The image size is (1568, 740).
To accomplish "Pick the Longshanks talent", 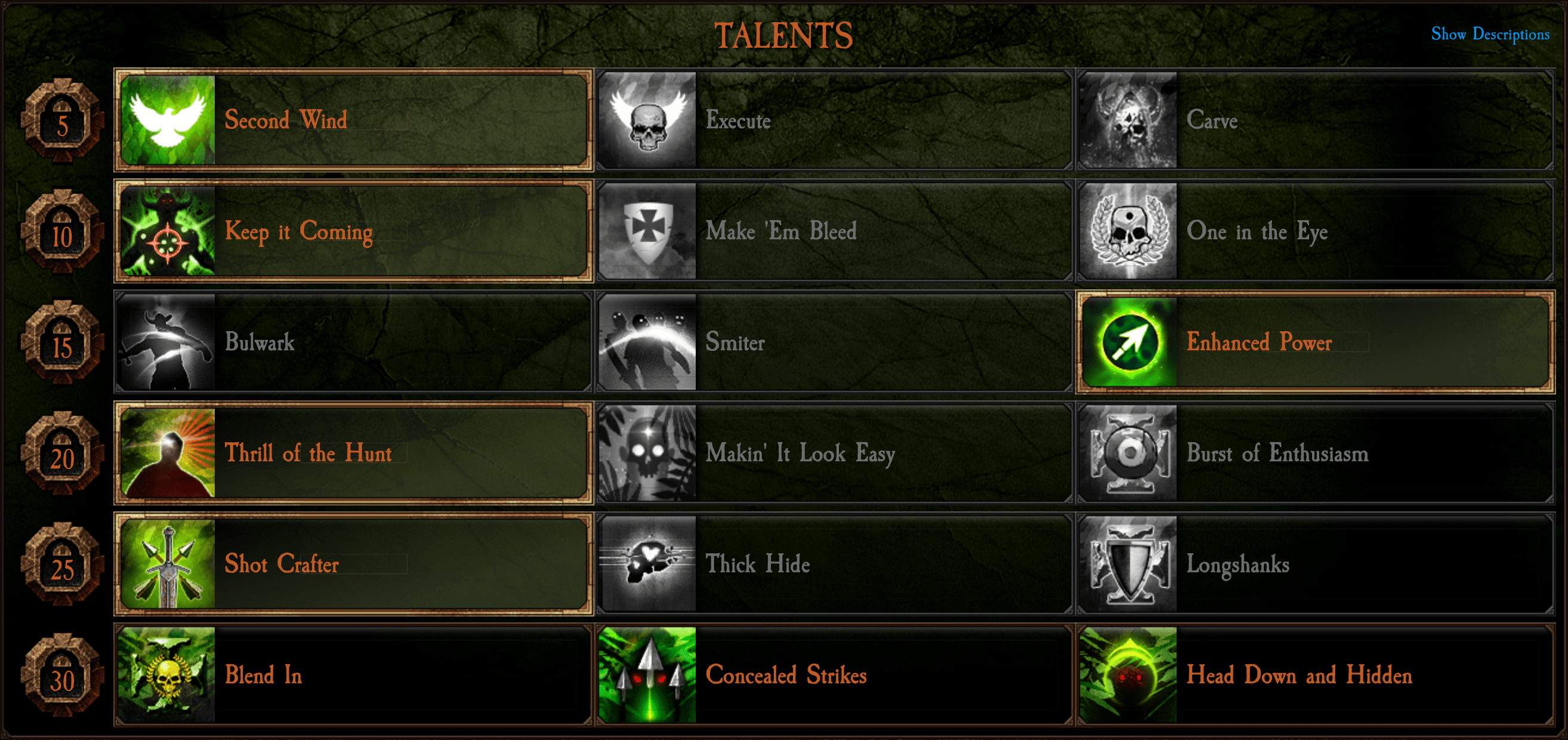I will (1316, 564).
